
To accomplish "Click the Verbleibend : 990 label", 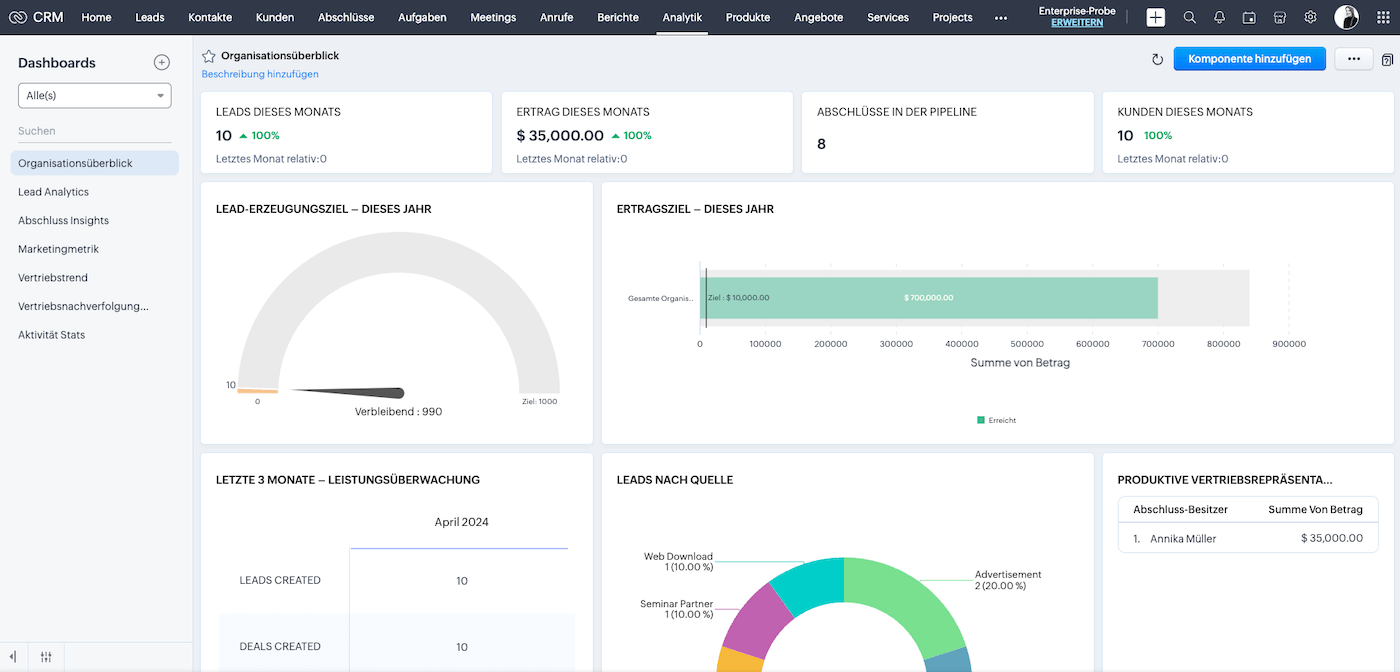I will pos(398,412).
